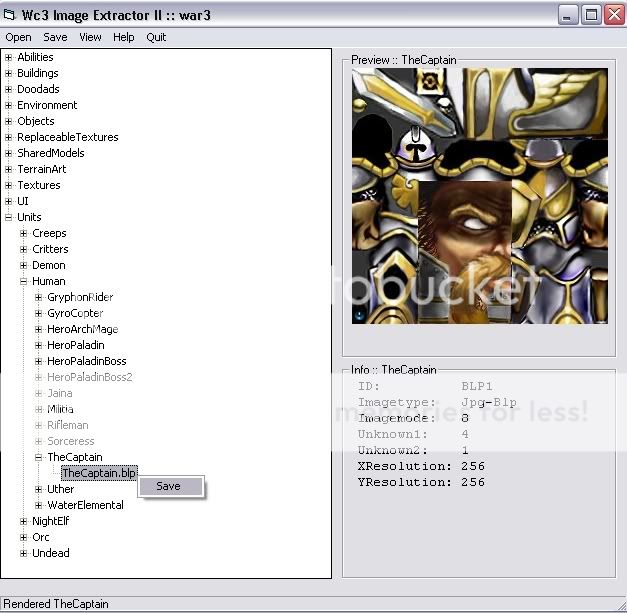Select the Units tree label
The width and height of the screenshot is (627, 613).
tap(29, 217)
